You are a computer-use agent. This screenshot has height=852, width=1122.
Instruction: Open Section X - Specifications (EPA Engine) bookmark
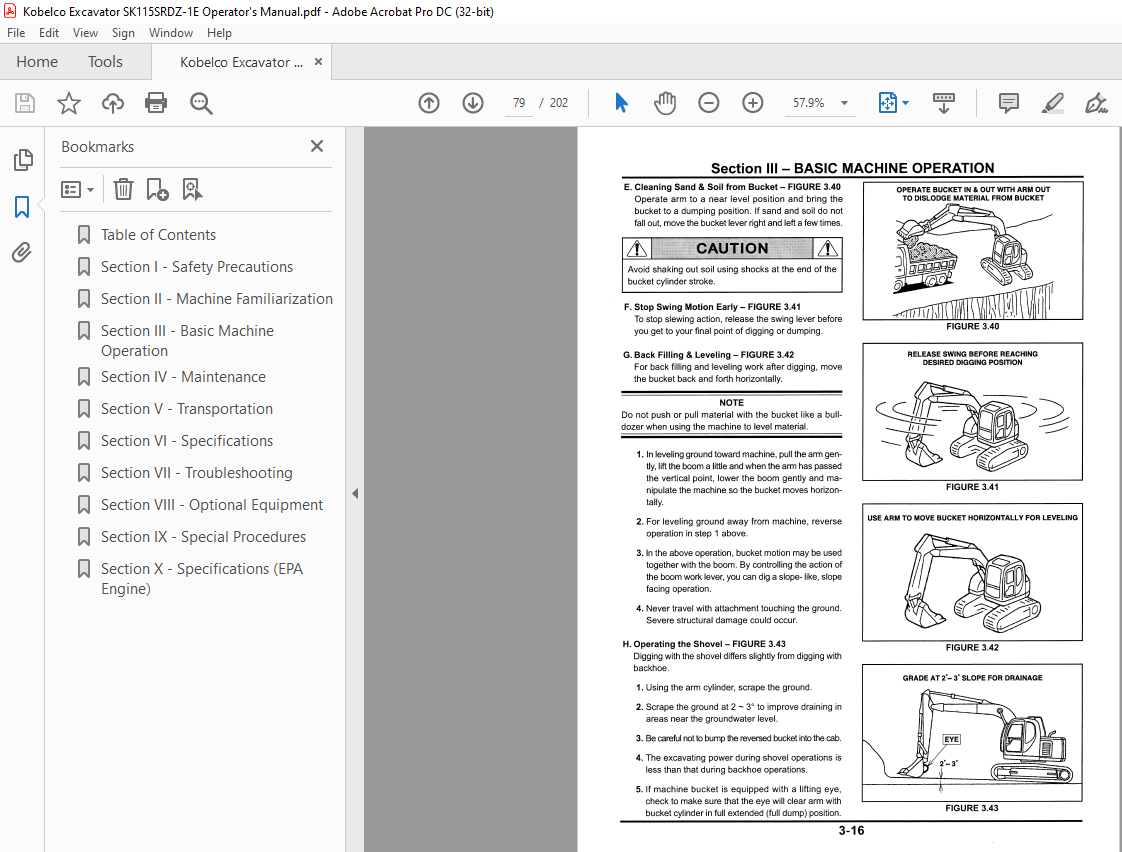(x=202, y=579)
